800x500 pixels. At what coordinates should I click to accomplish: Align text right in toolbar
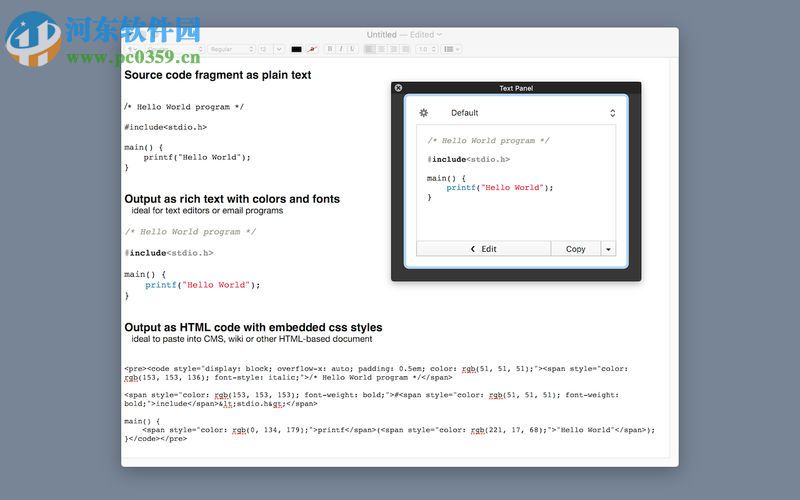pos(393,49)
